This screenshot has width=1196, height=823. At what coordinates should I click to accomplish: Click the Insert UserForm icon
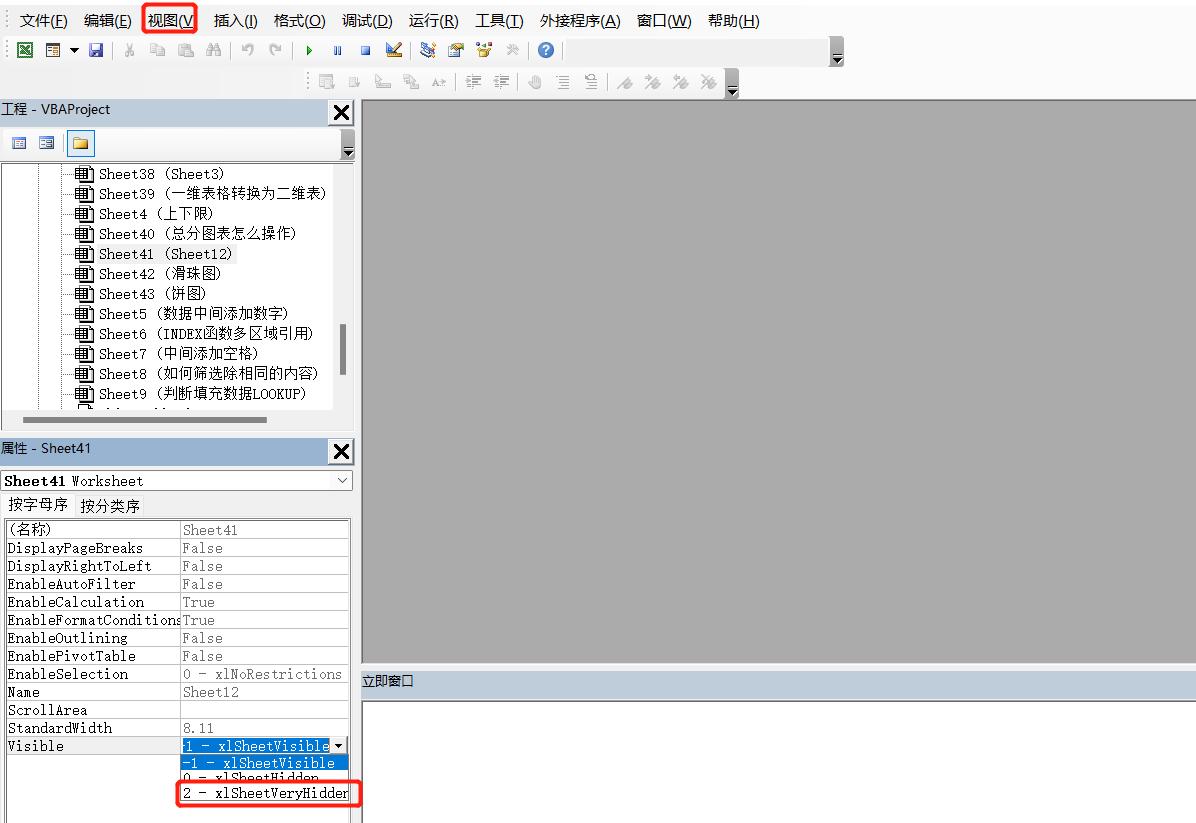[x=53, y=50]
